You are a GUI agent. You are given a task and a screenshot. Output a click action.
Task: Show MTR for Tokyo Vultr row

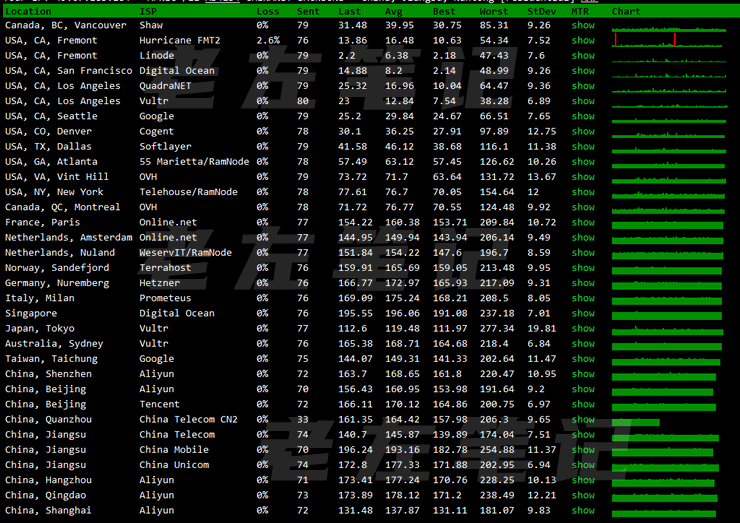(x=582, y=328)
